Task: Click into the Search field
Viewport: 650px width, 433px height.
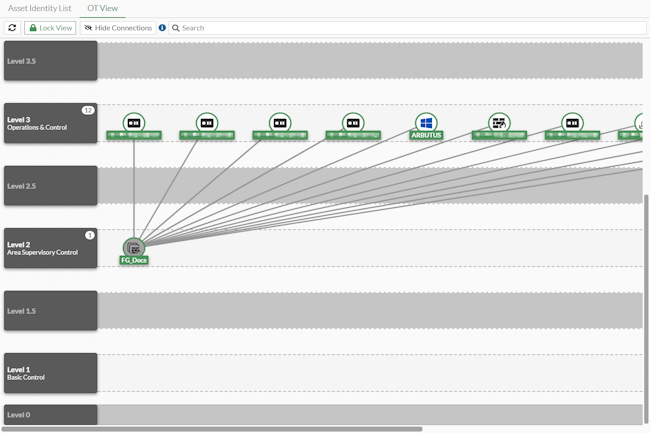Action: coord(400,28)
